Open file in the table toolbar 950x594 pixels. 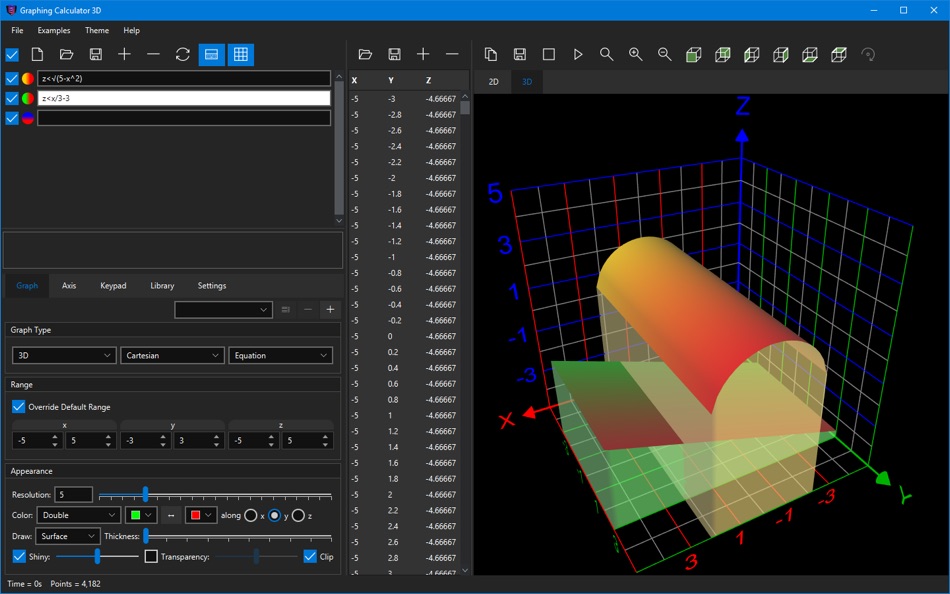click(365, 55)
